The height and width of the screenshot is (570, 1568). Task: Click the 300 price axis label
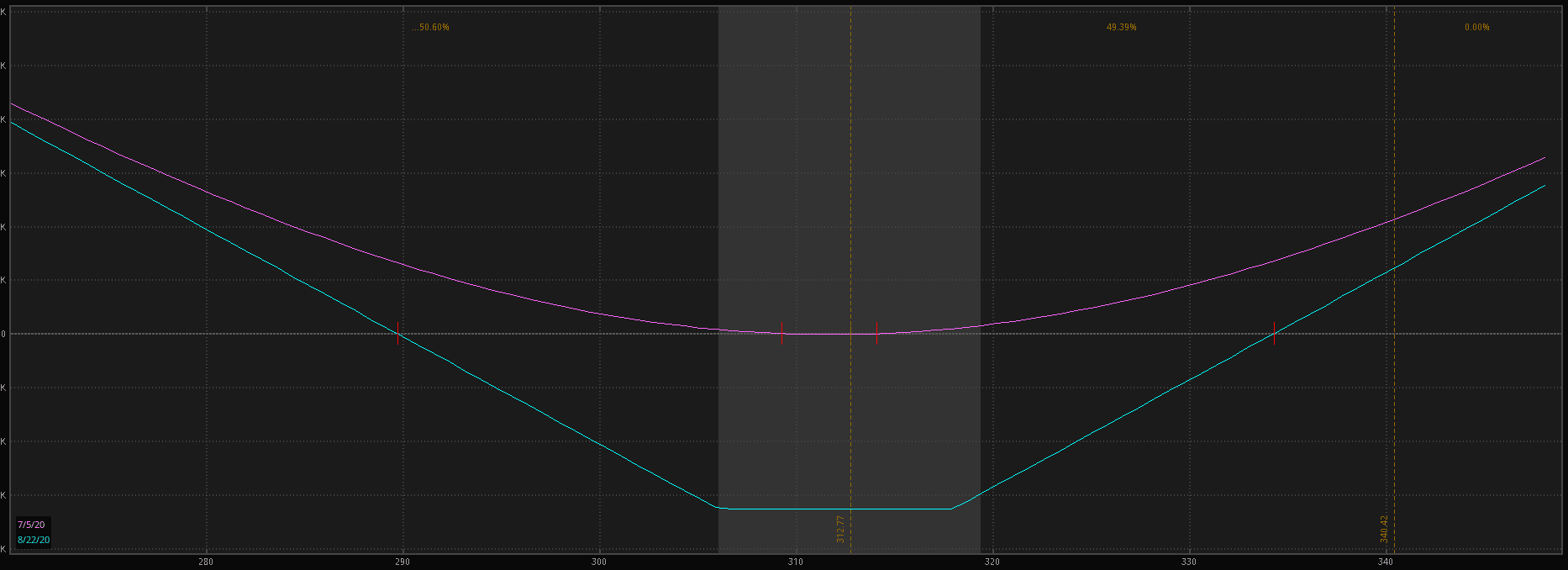599,562
